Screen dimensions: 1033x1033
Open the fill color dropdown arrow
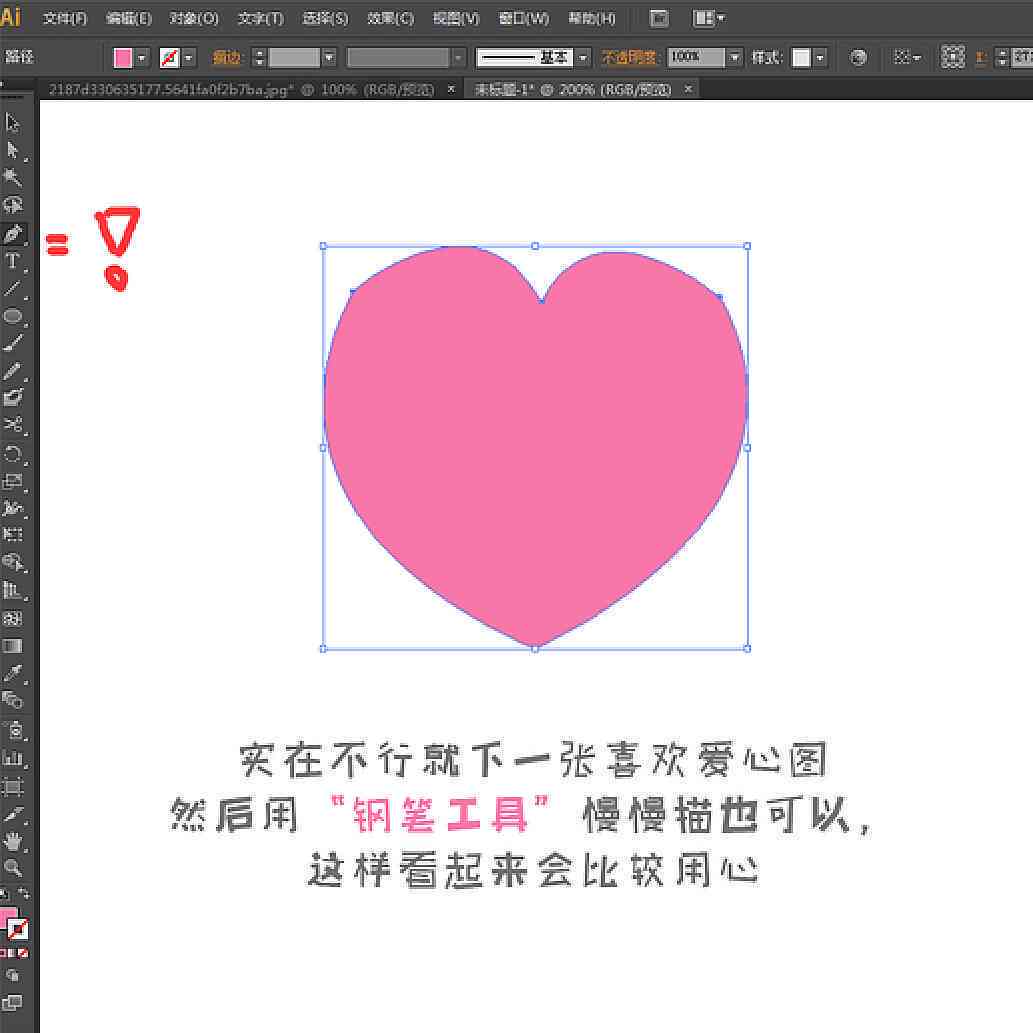(x=142, y=58)
